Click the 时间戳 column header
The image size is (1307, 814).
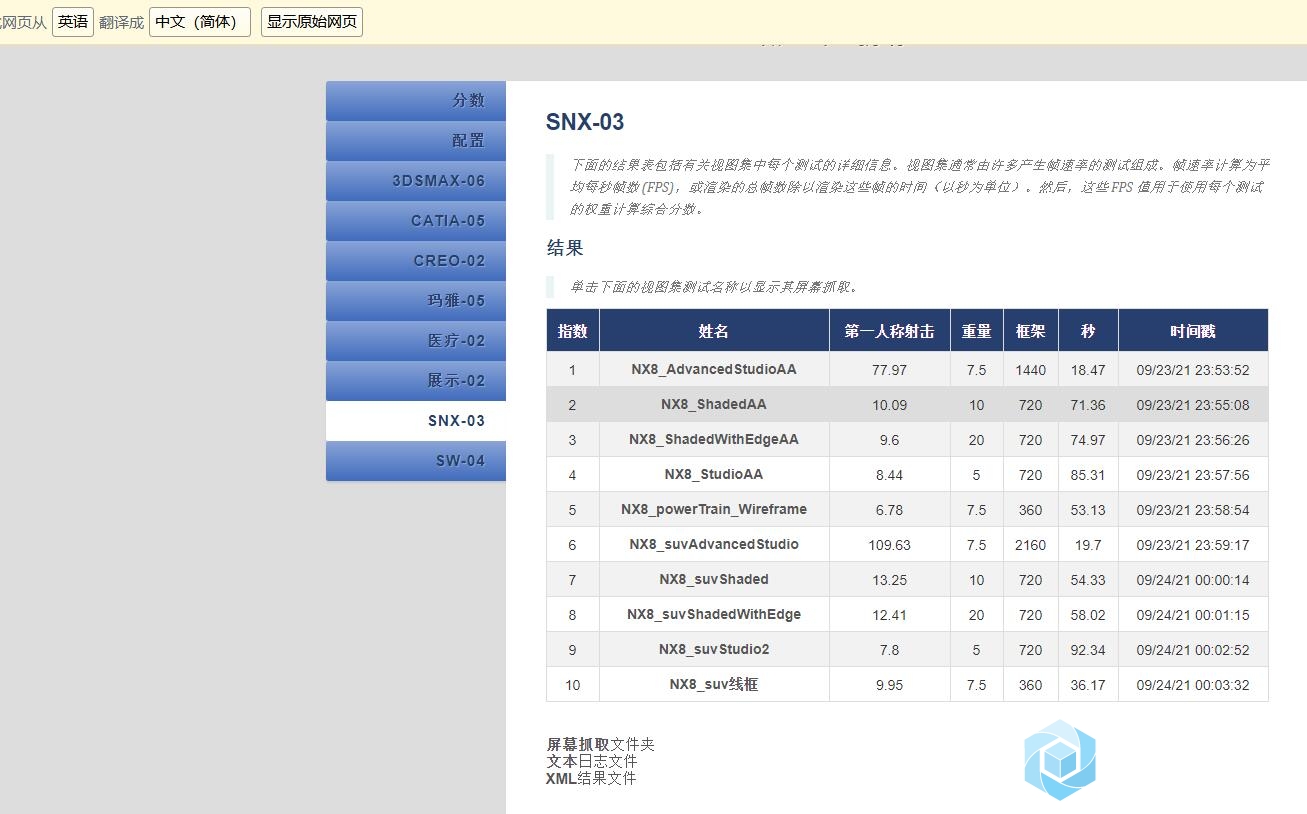(1193, 331)
